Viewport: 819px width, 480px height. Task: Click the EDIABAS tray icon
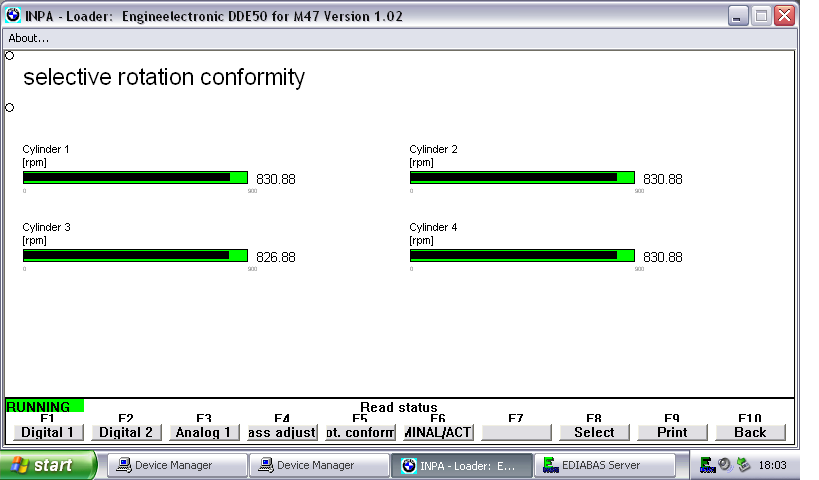707,465
